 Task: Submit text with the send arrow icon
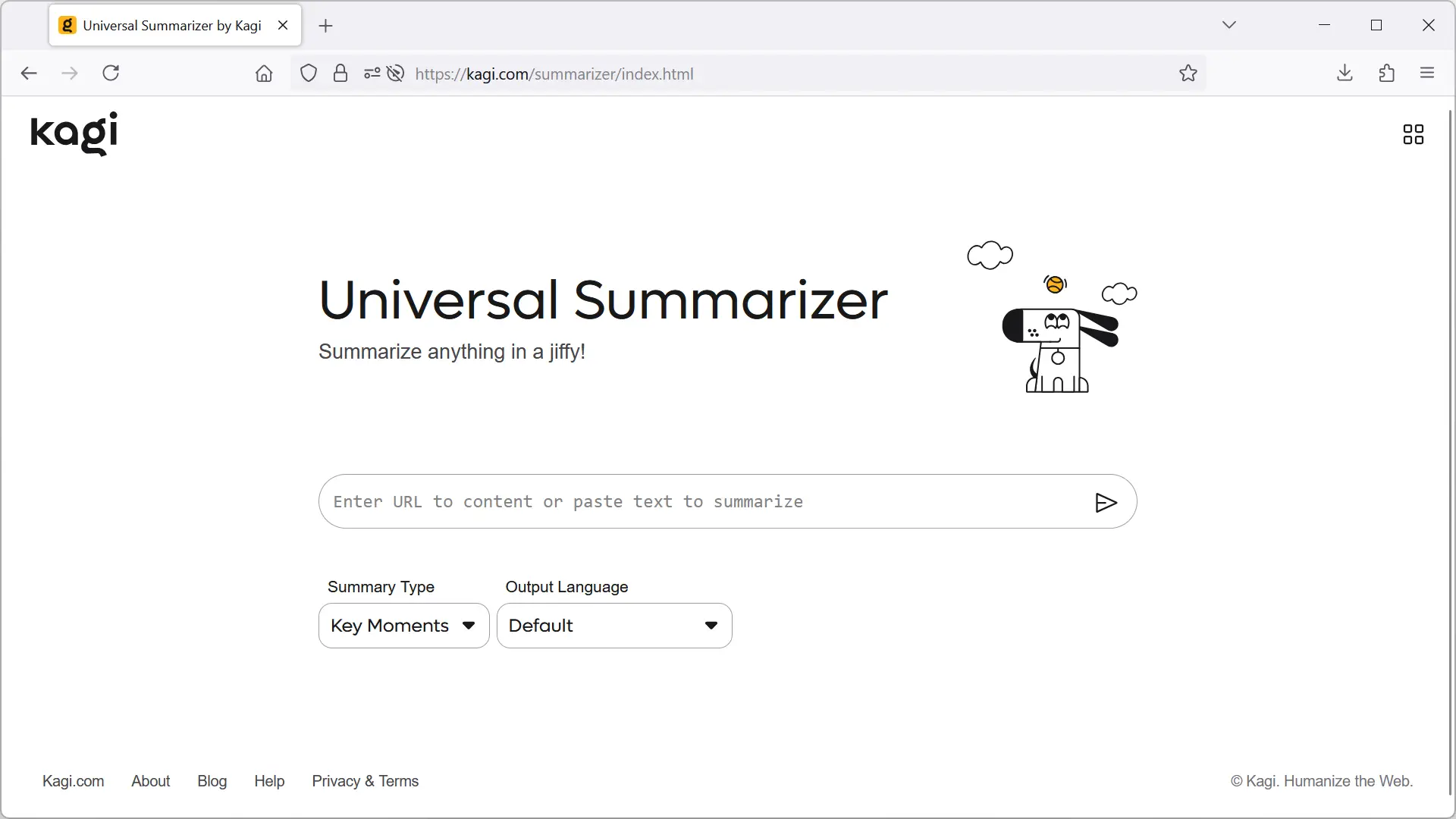1106,502
